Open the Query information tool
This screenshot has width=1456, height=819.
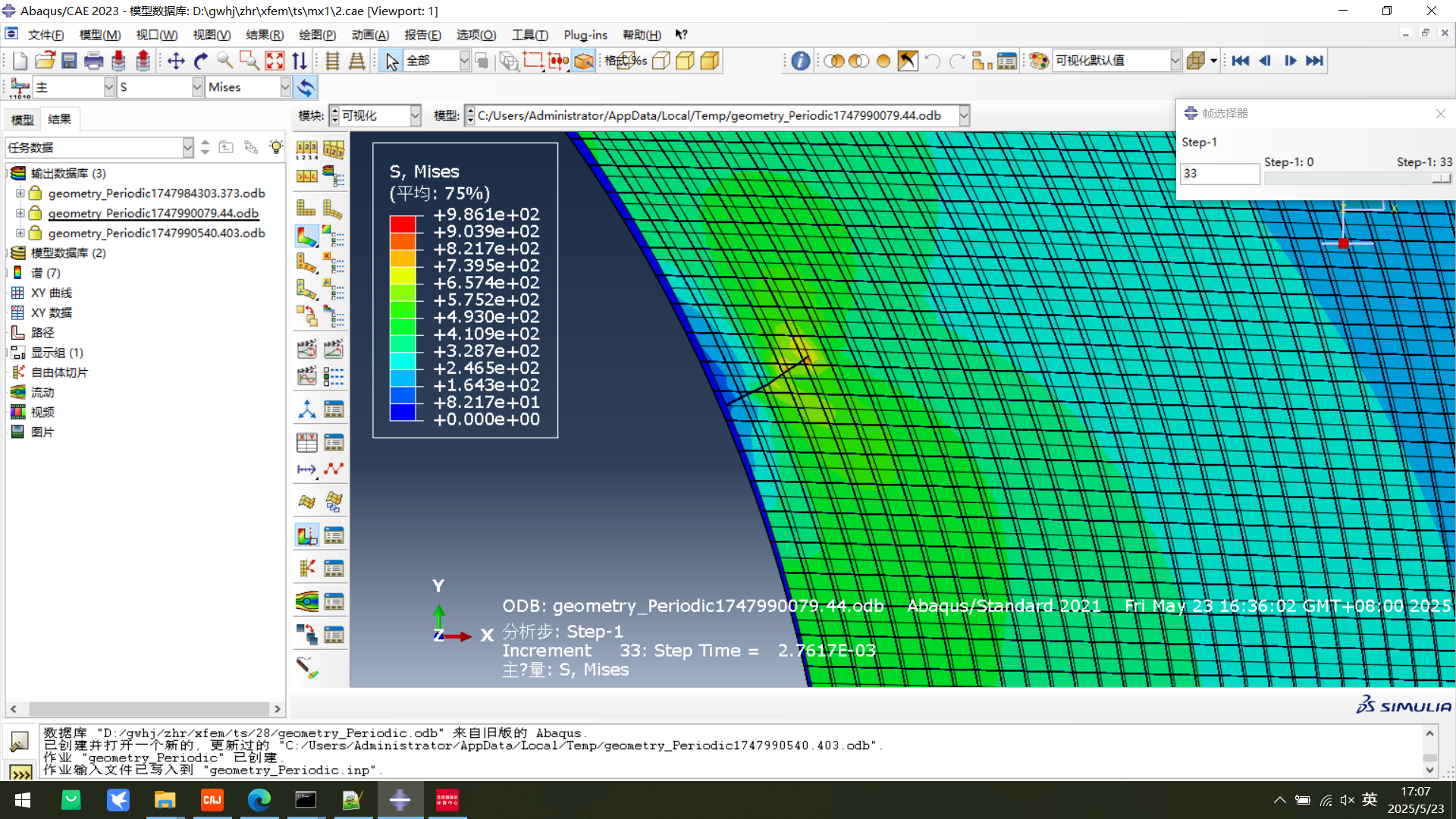800,61
